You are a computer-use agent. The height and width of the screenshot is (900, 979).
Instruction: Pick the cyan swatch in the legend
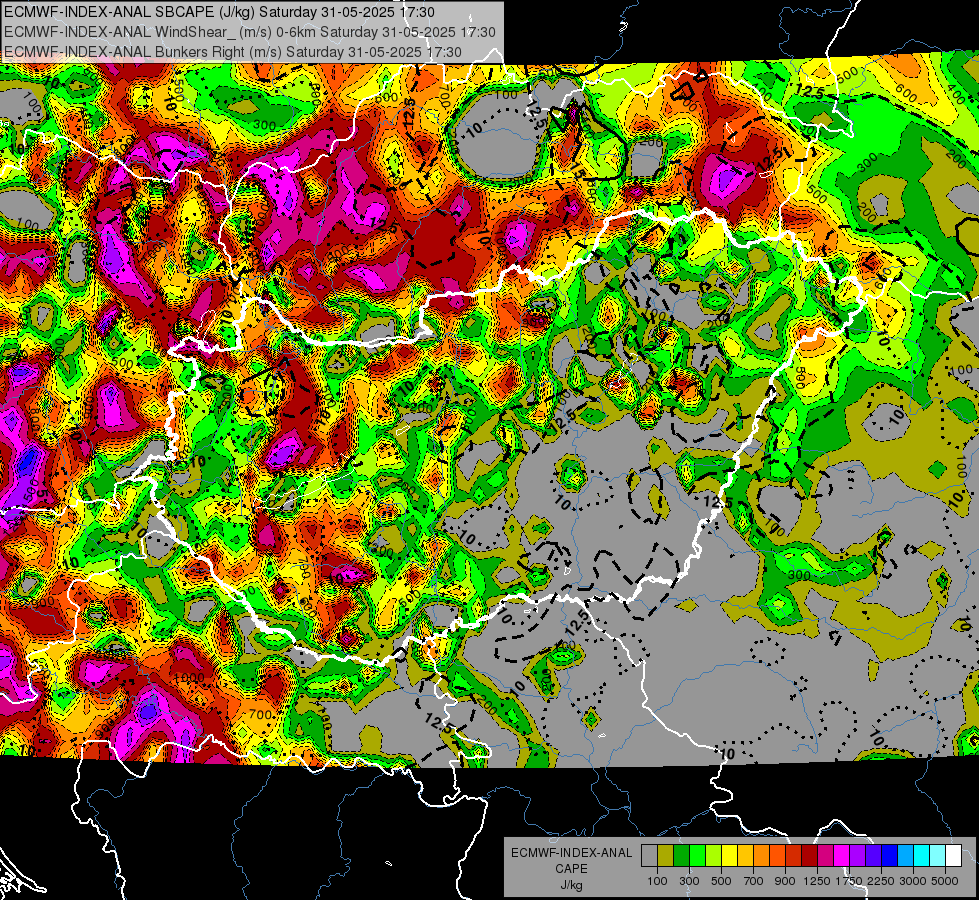click(922, 855)
